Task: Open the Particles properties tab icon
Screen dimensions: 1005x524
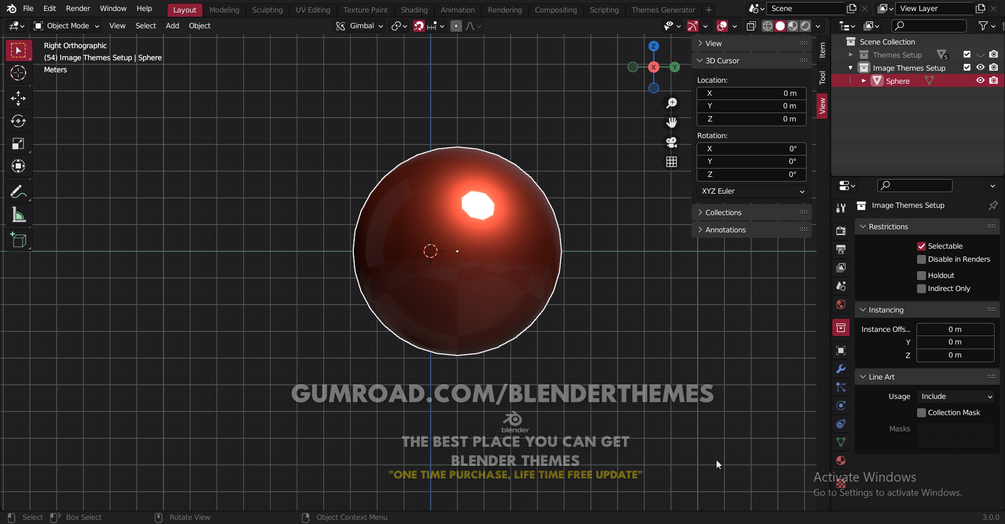Action: 841,388
